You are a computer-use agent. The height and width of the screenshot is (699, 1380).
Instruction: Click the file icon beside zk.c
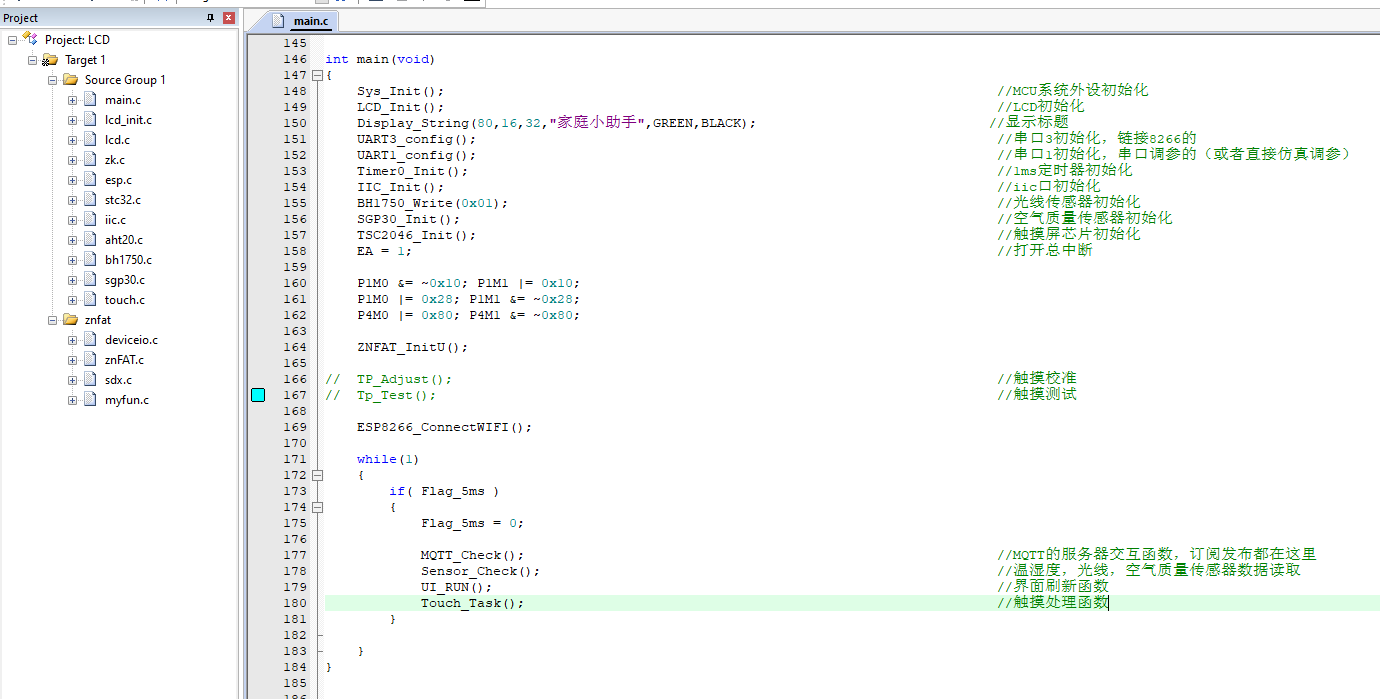coord(90,159)
